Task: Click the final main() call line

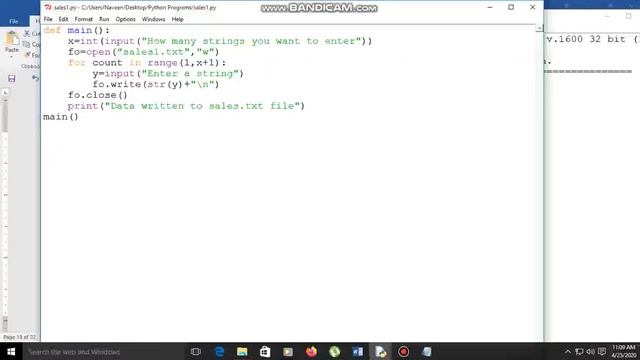Action: (x=60, y=117)
